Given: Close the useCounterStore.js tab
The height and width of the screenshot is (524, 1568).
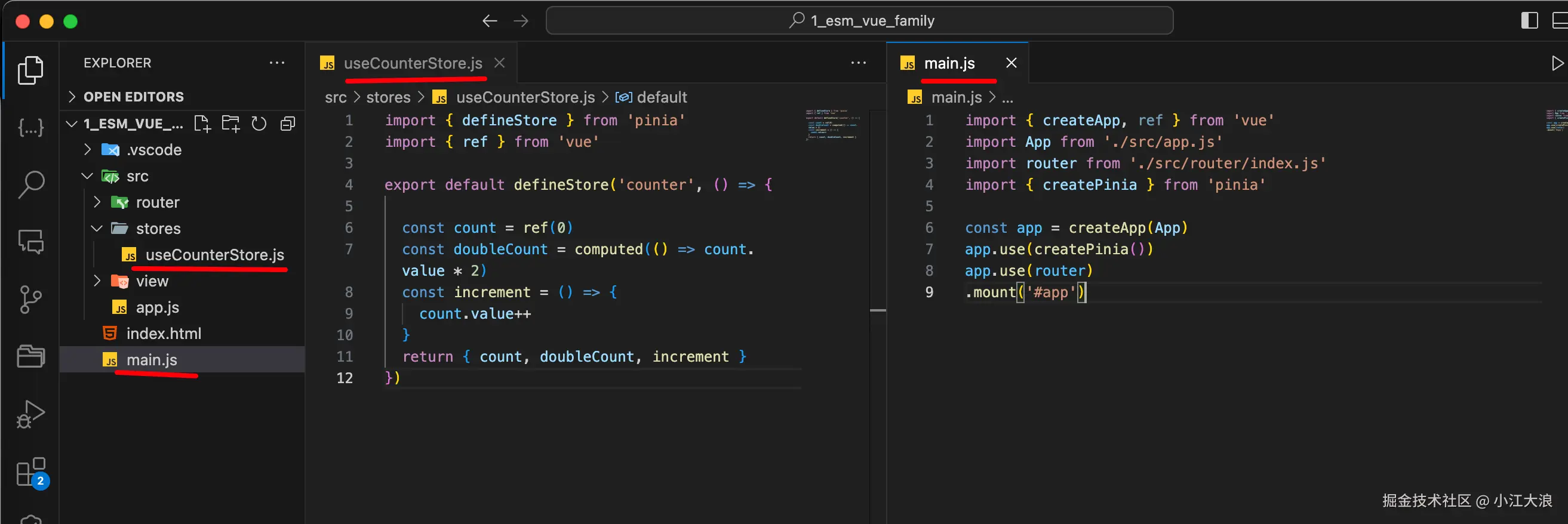Looking at the screenshot, I should [500, 63].
